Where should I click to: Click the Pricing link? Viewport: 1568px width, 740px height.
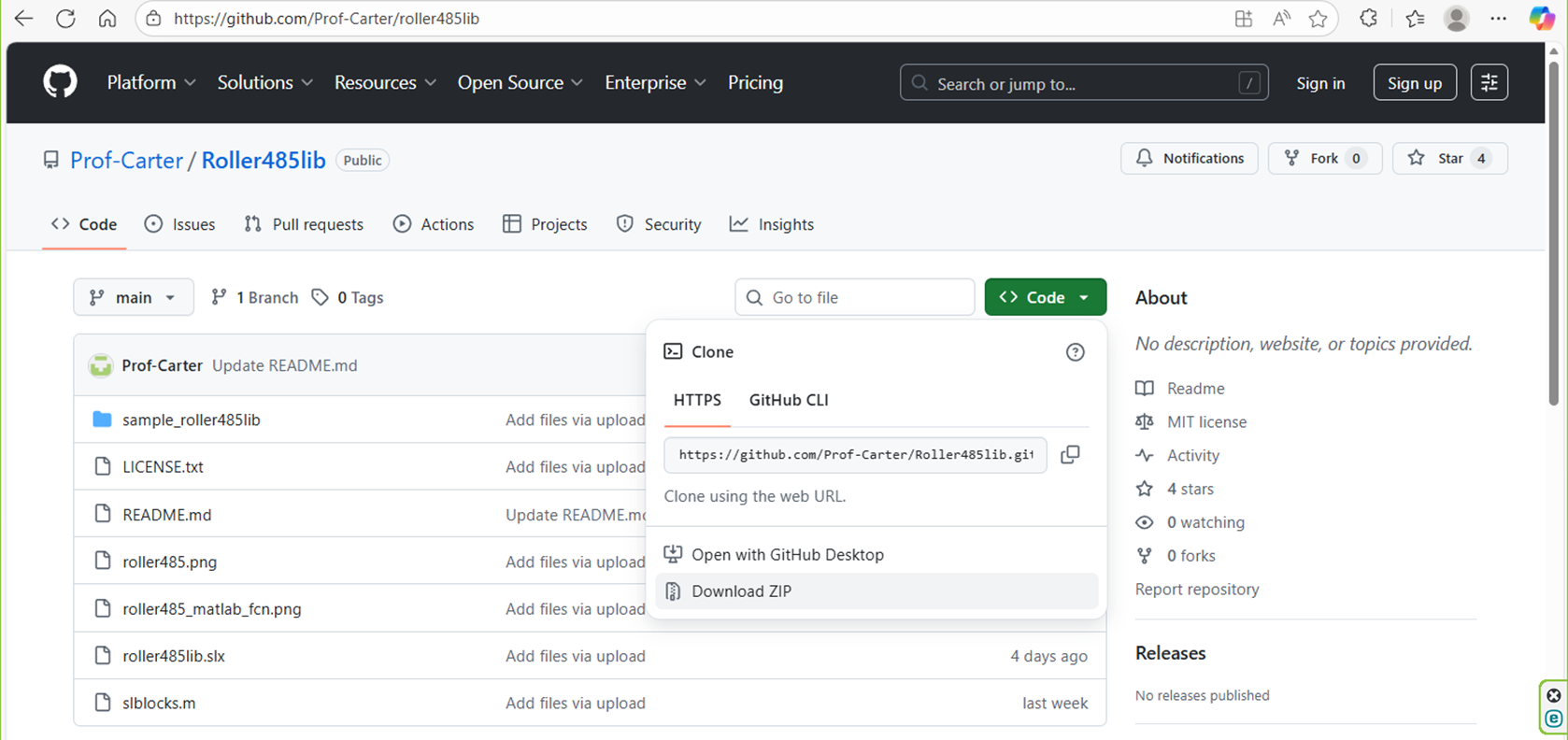point(755,82)
